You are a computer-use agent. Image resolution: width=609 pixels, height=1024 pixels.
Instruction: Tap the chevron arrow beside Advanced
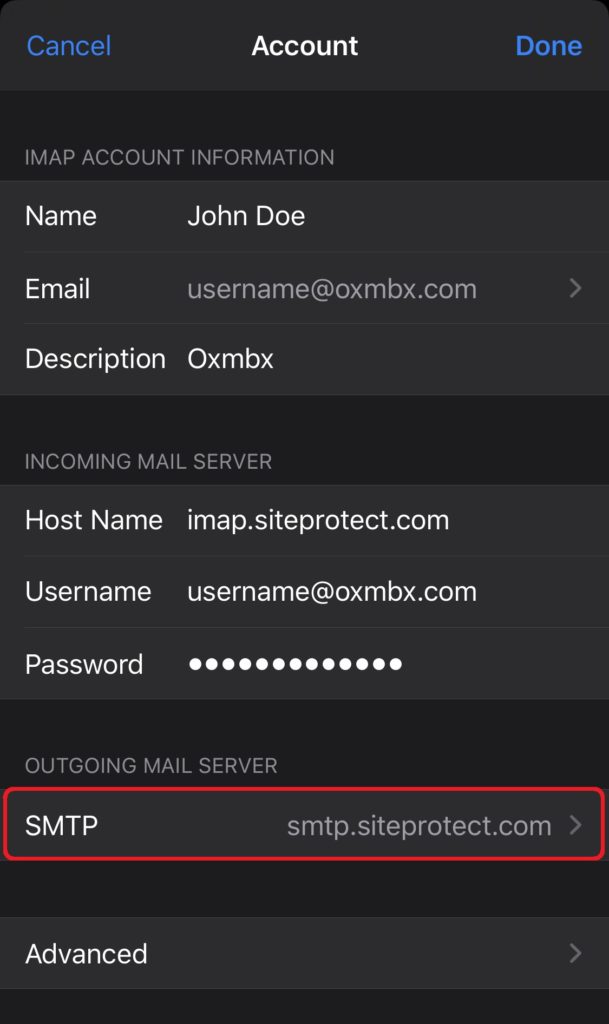(x=575, y=953)
